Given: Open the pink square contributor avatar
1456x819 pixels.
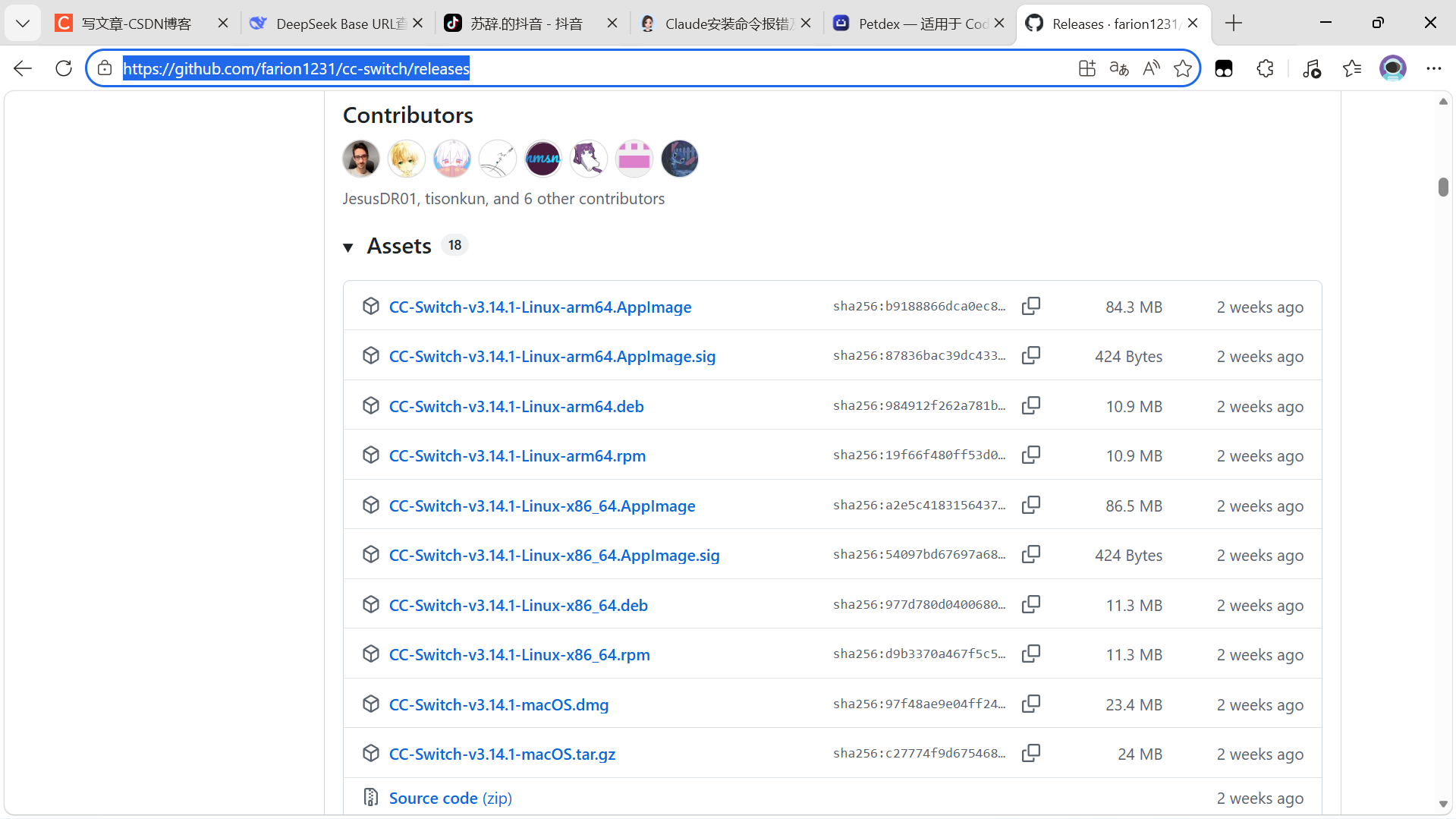Looking at the screenshot, I should (x=634, y=159).
